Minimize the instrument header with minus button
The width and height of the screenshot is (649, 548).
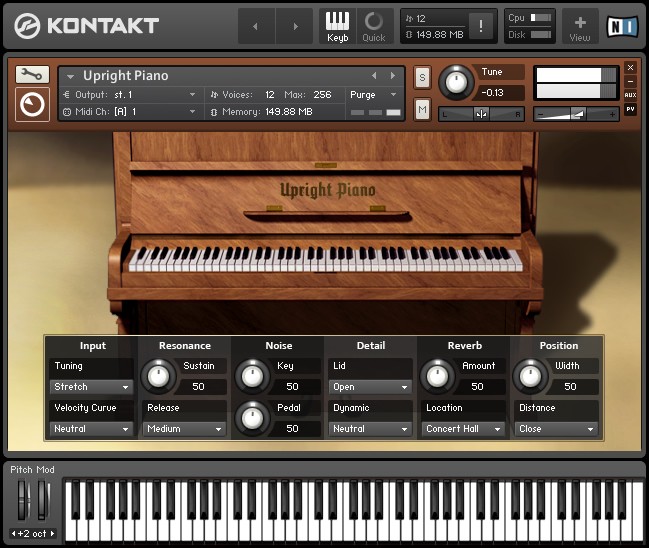click(630, 81)
